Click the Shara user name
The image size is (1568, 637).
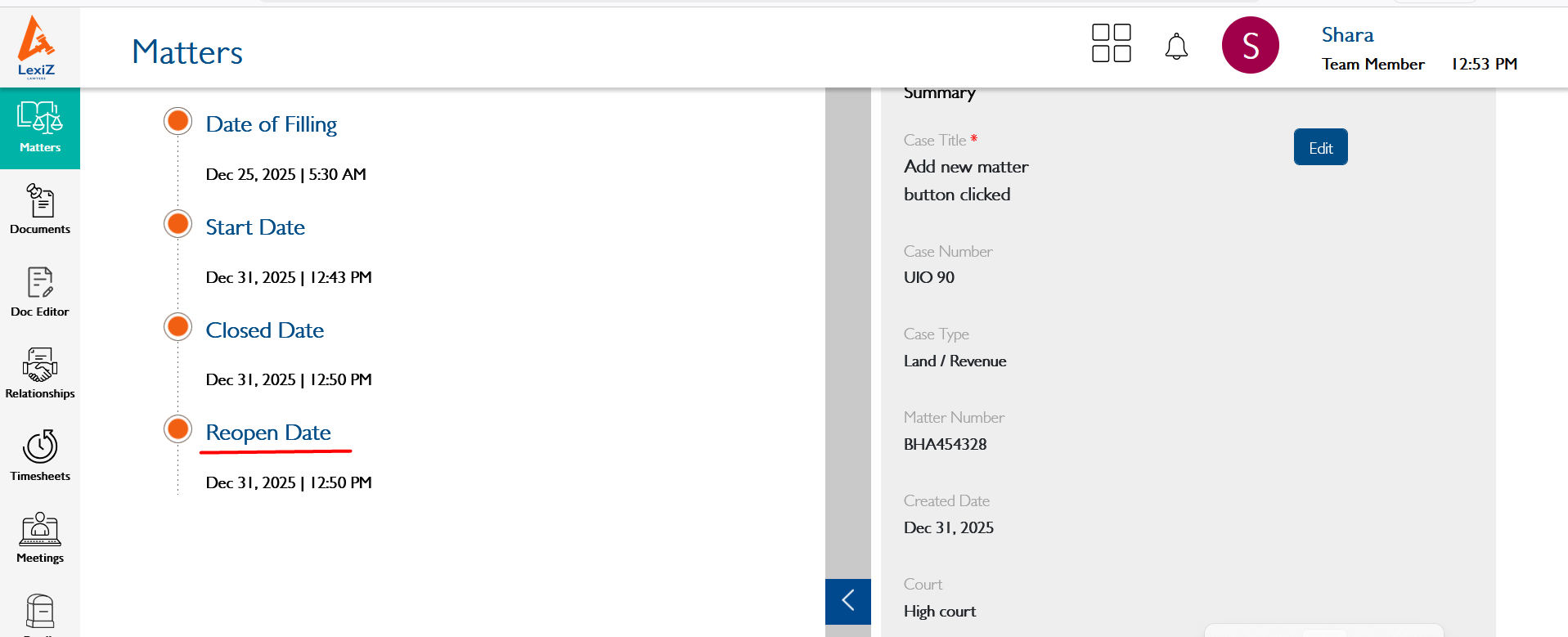pos(1347,35)
